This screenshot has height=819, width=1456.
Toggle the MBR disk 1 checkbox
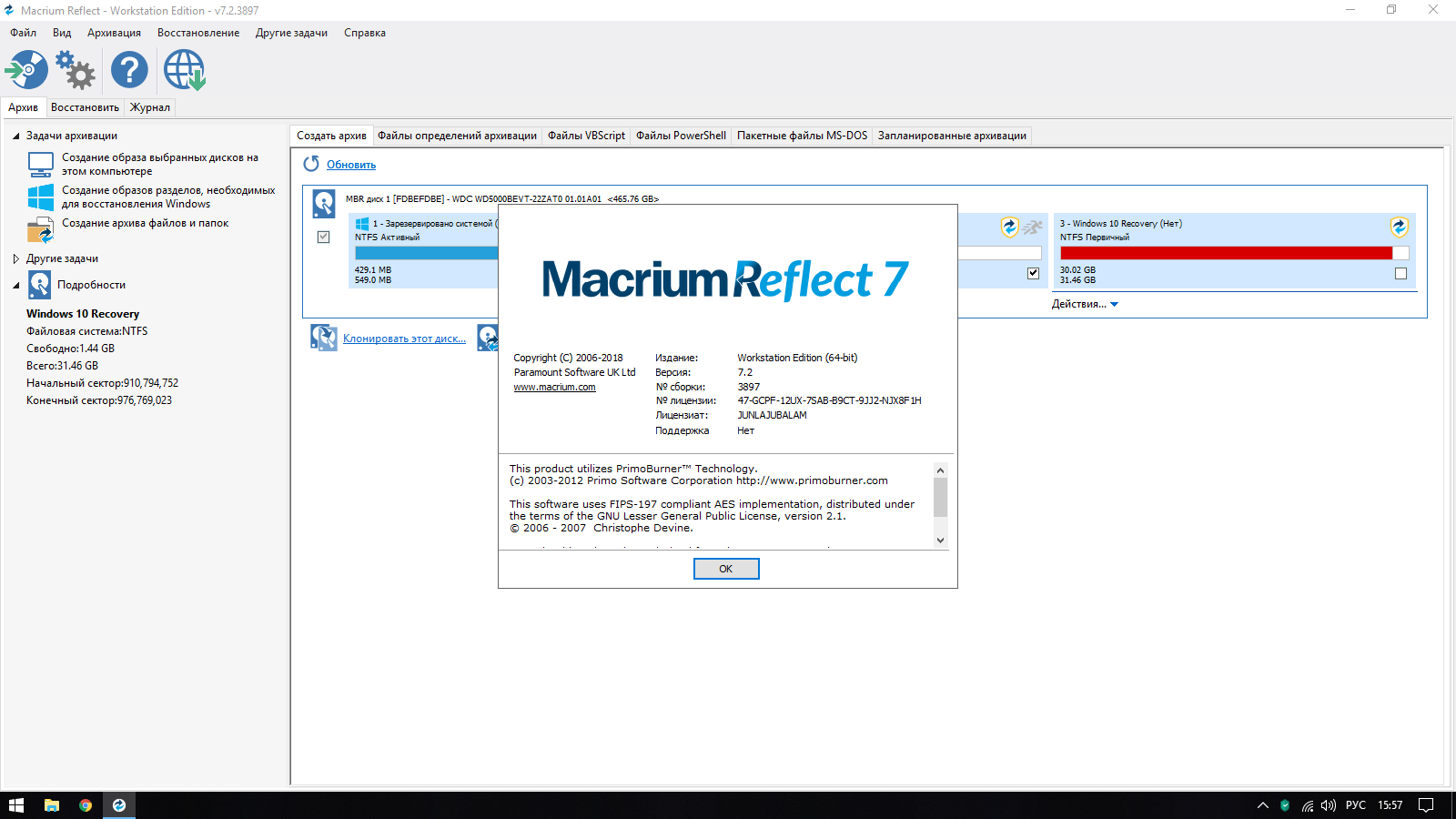click(323, 237)
